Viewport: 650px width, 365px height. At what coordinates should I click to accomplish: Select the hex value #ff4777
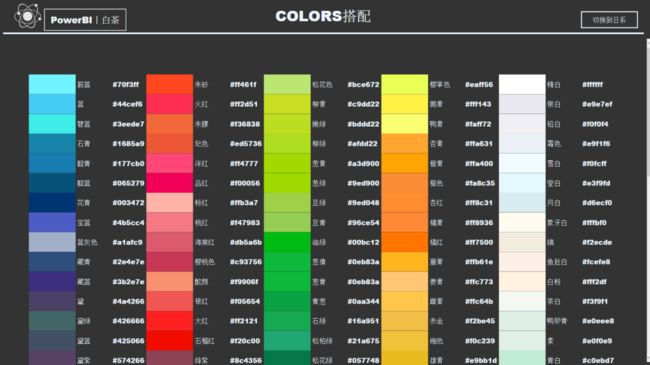[x=244, y=163]
